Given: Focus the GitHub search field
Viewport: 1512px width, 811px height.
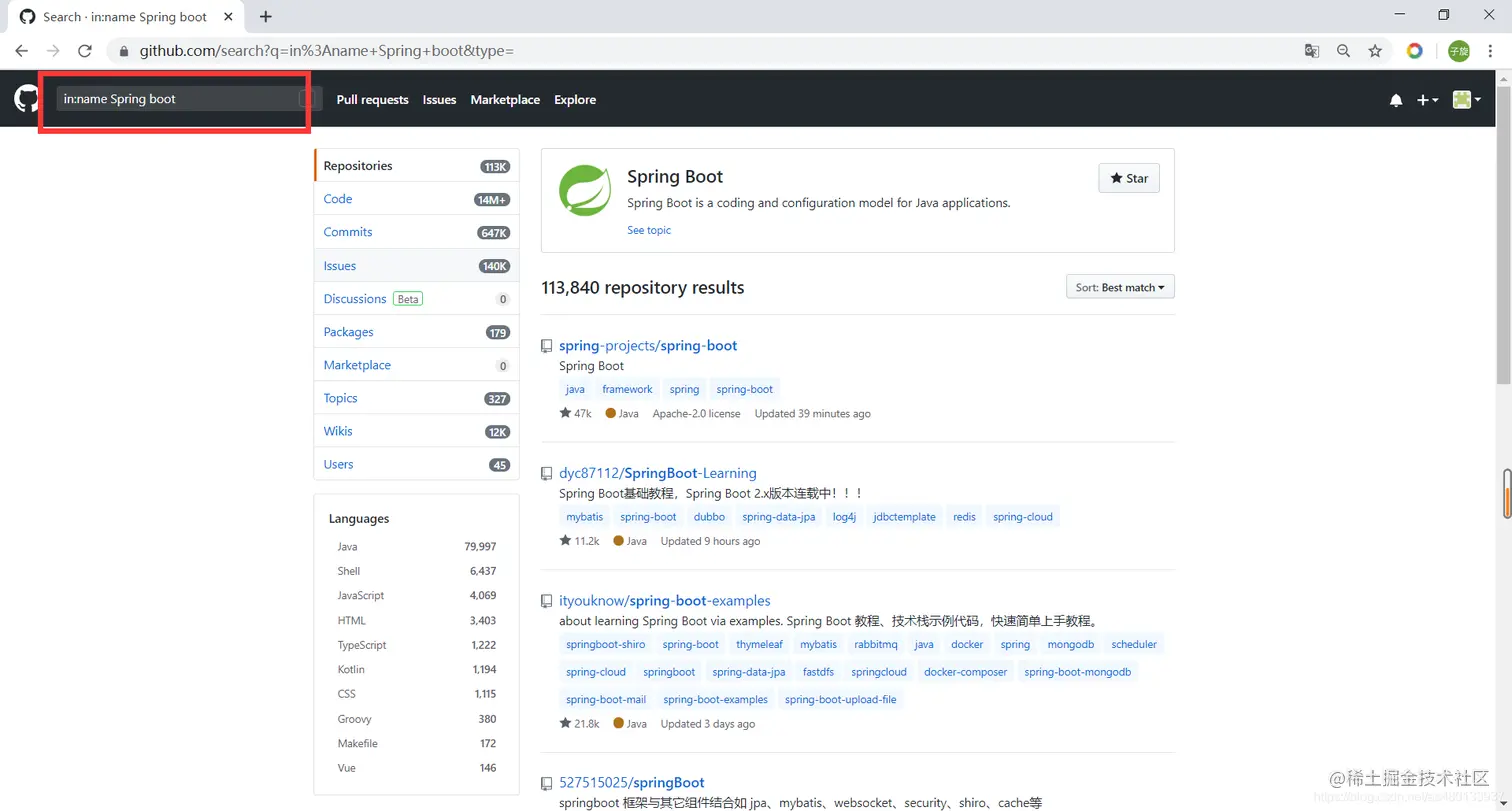Looking at the screenshot, I should pos(188,99).
